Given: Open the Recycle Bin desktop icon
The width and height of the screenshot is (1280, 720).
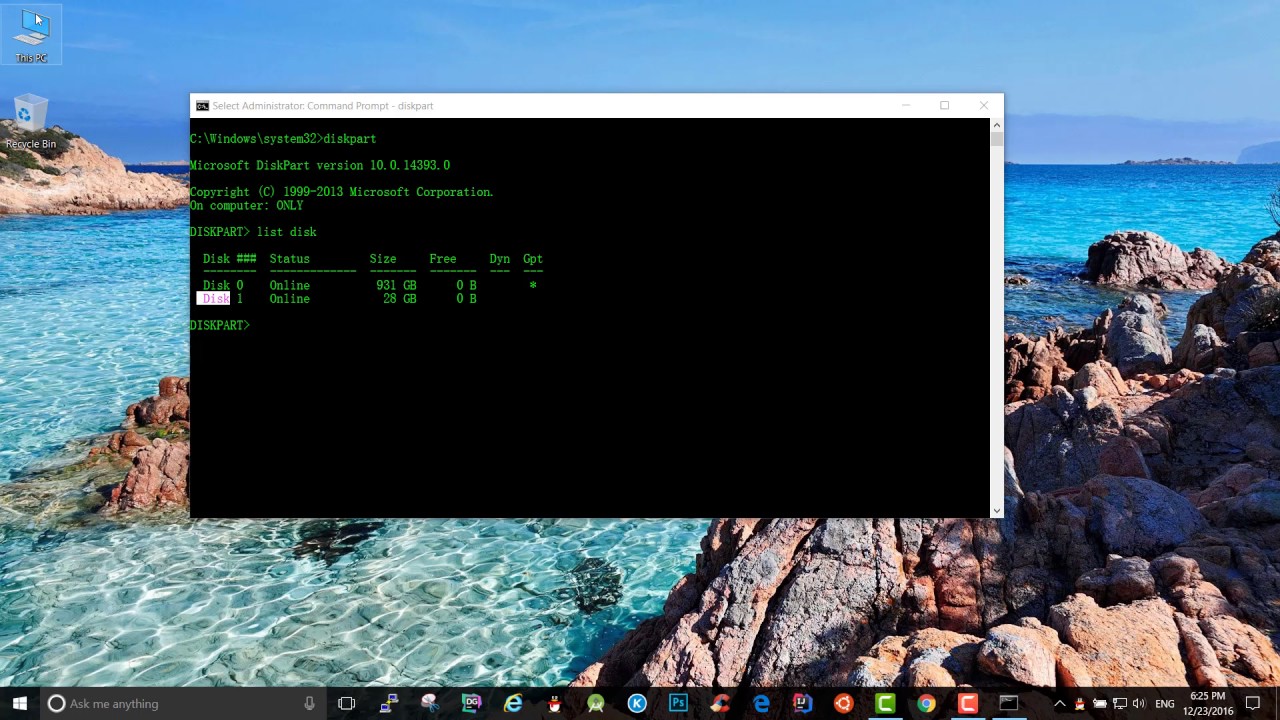Looking at the screenshot, I should (x=31, y=122).
